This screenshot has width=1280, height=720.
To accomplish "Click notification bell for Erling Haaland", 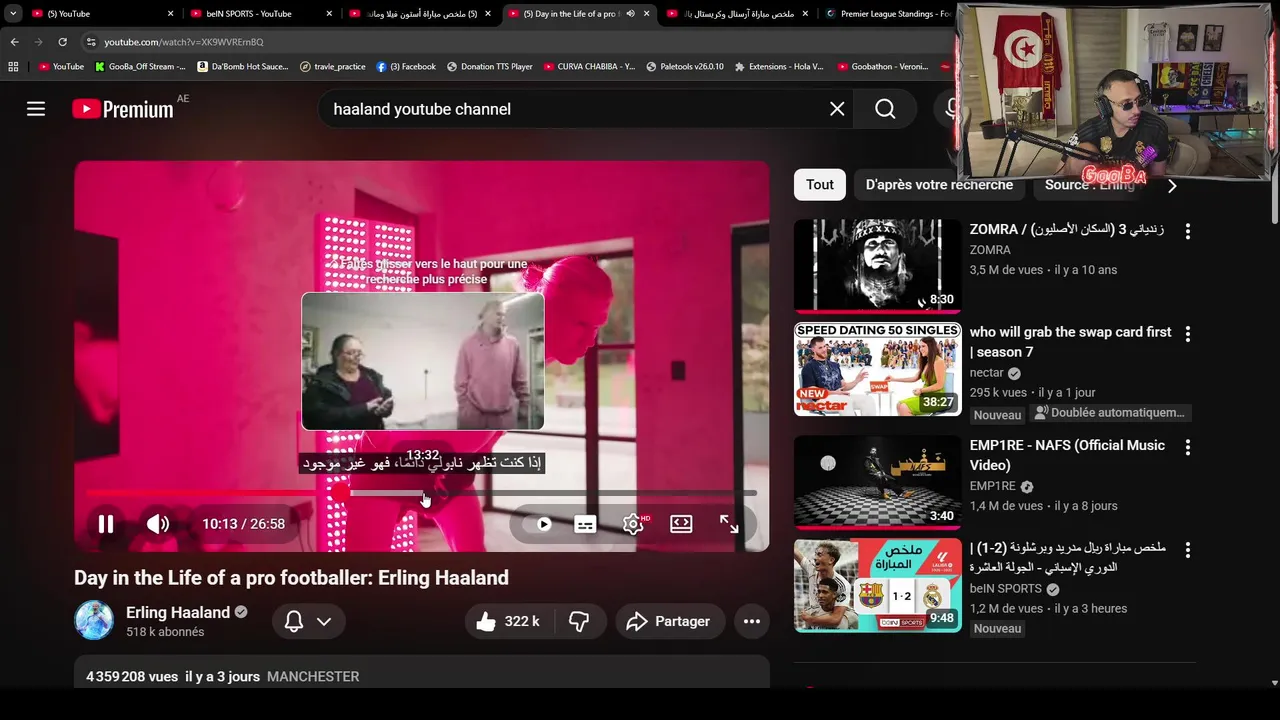I will (x=294, y=621).
